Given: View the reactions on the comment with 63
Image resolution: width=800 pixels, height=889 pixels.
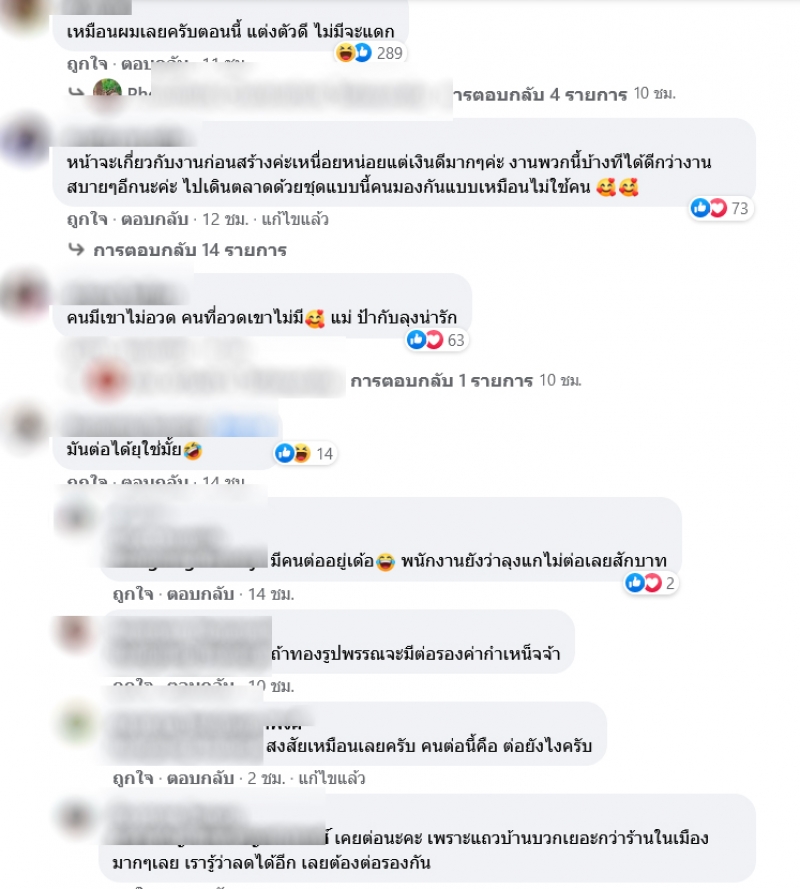Looking at the screenshot, I should [x=436, y=340].
